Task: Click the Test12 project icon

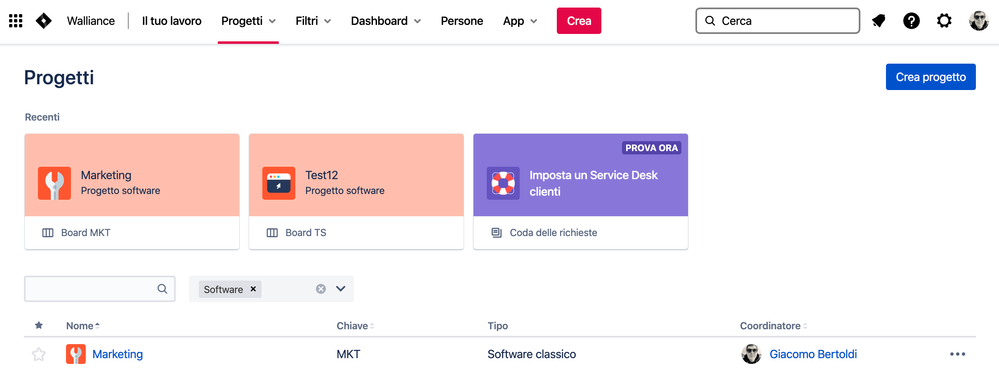Action: tap(278, 183)
